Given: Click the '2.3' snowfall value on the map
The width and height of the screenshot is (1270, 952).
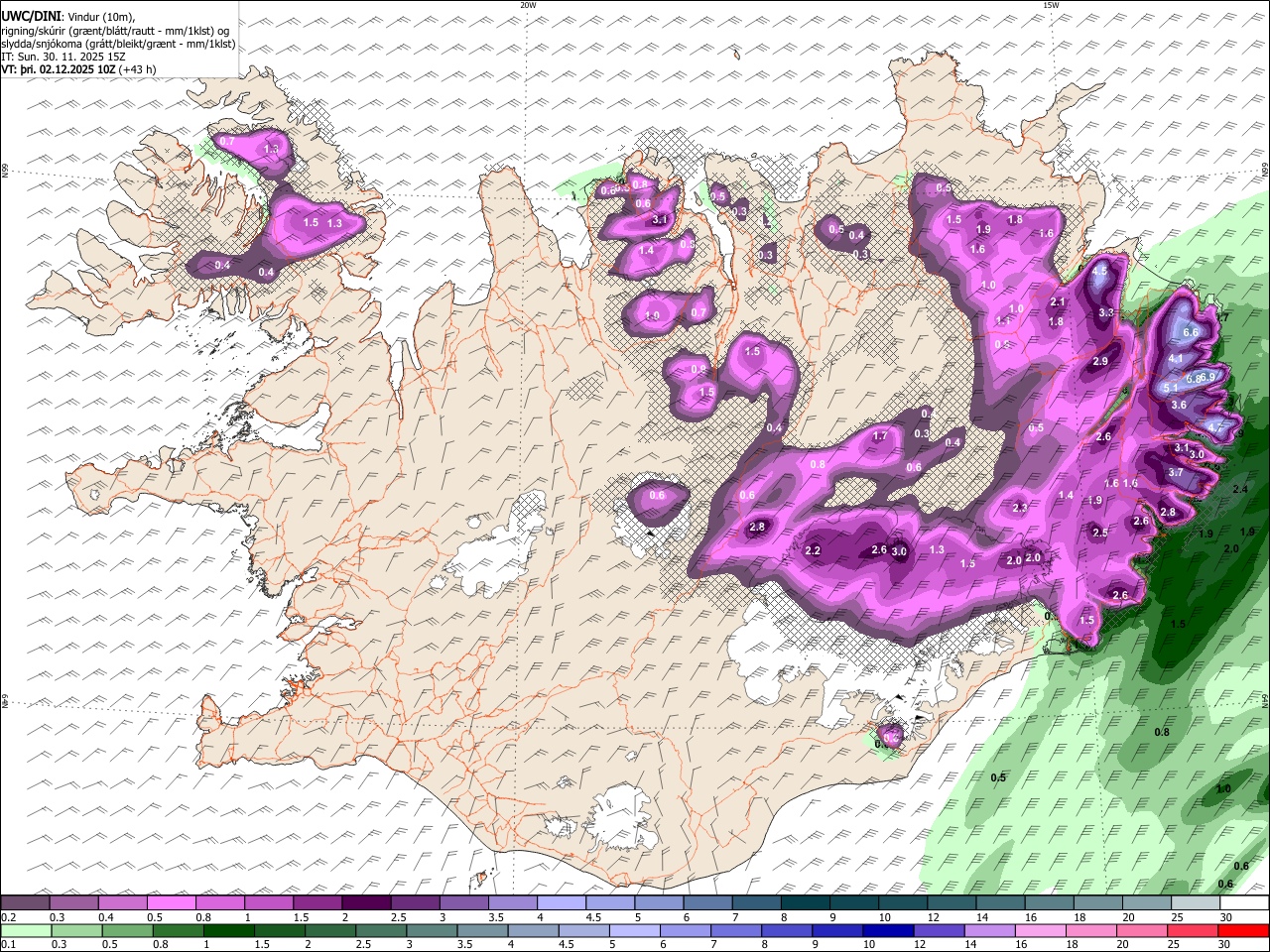Looking at the screenshot, I should coord(1020,508).
